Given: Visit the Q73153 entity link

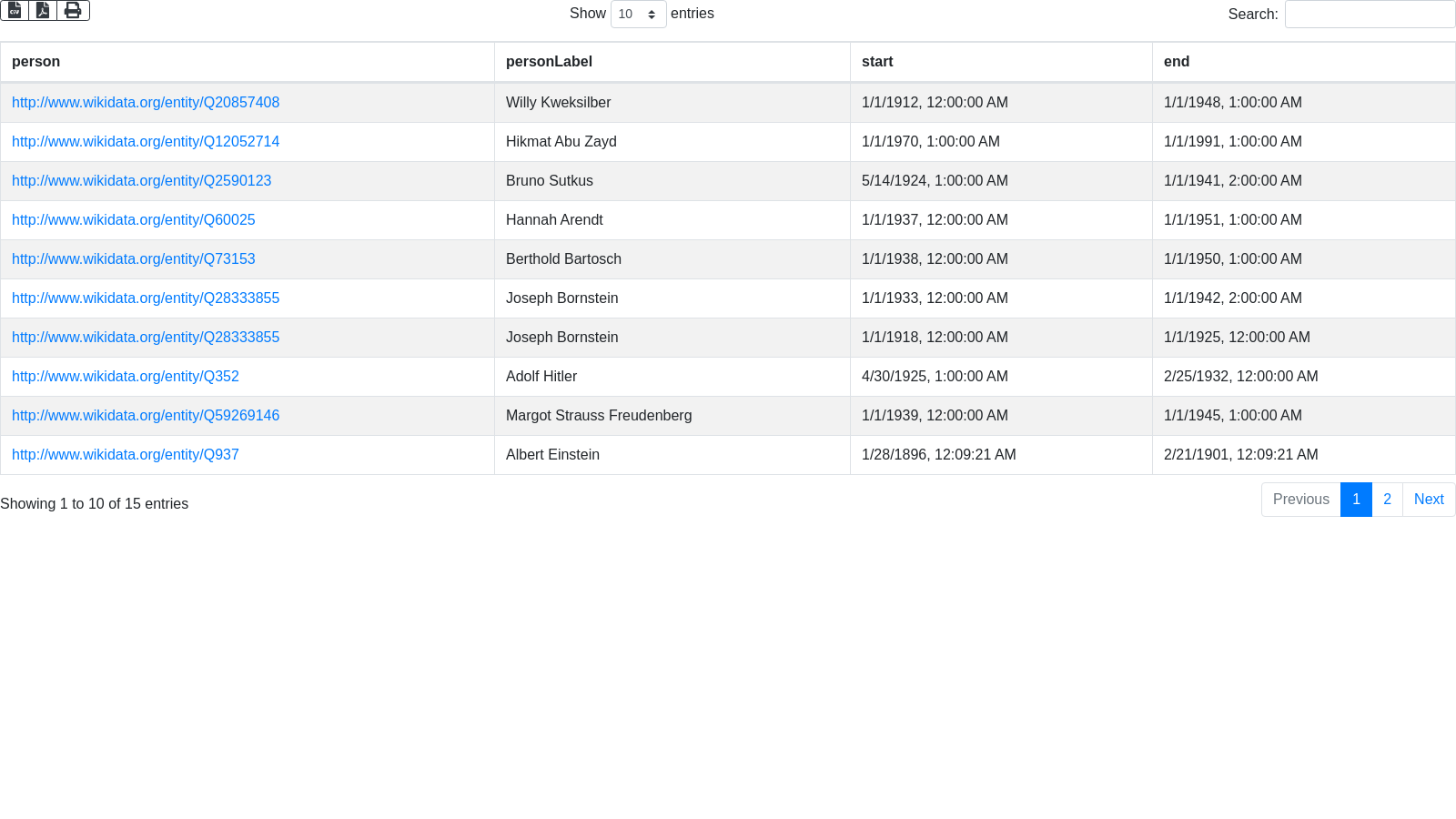Looking at the screenshot, I should [133, 259].
